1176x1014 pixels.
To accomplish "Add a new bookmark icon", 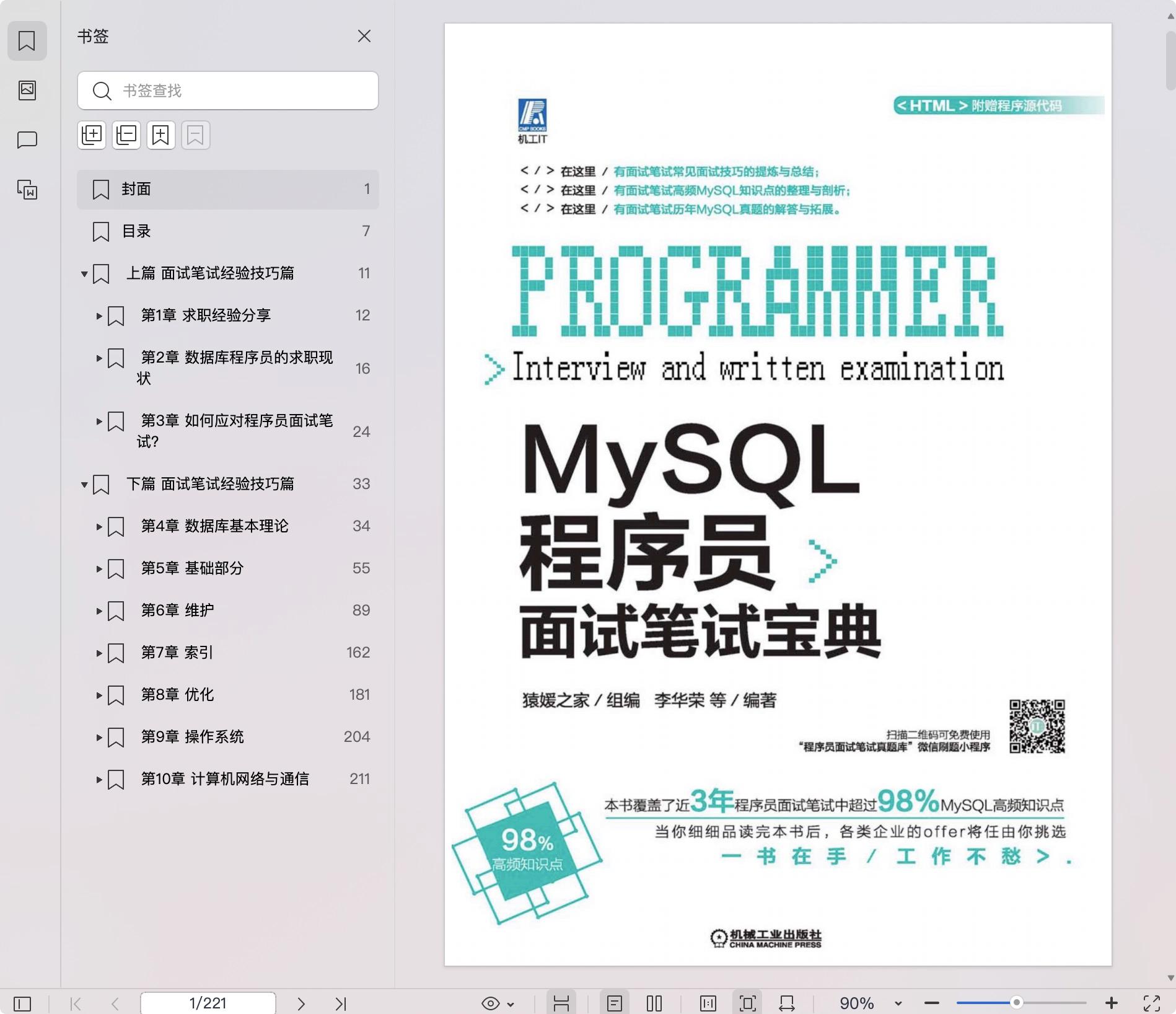I will (x=161, y=135).
